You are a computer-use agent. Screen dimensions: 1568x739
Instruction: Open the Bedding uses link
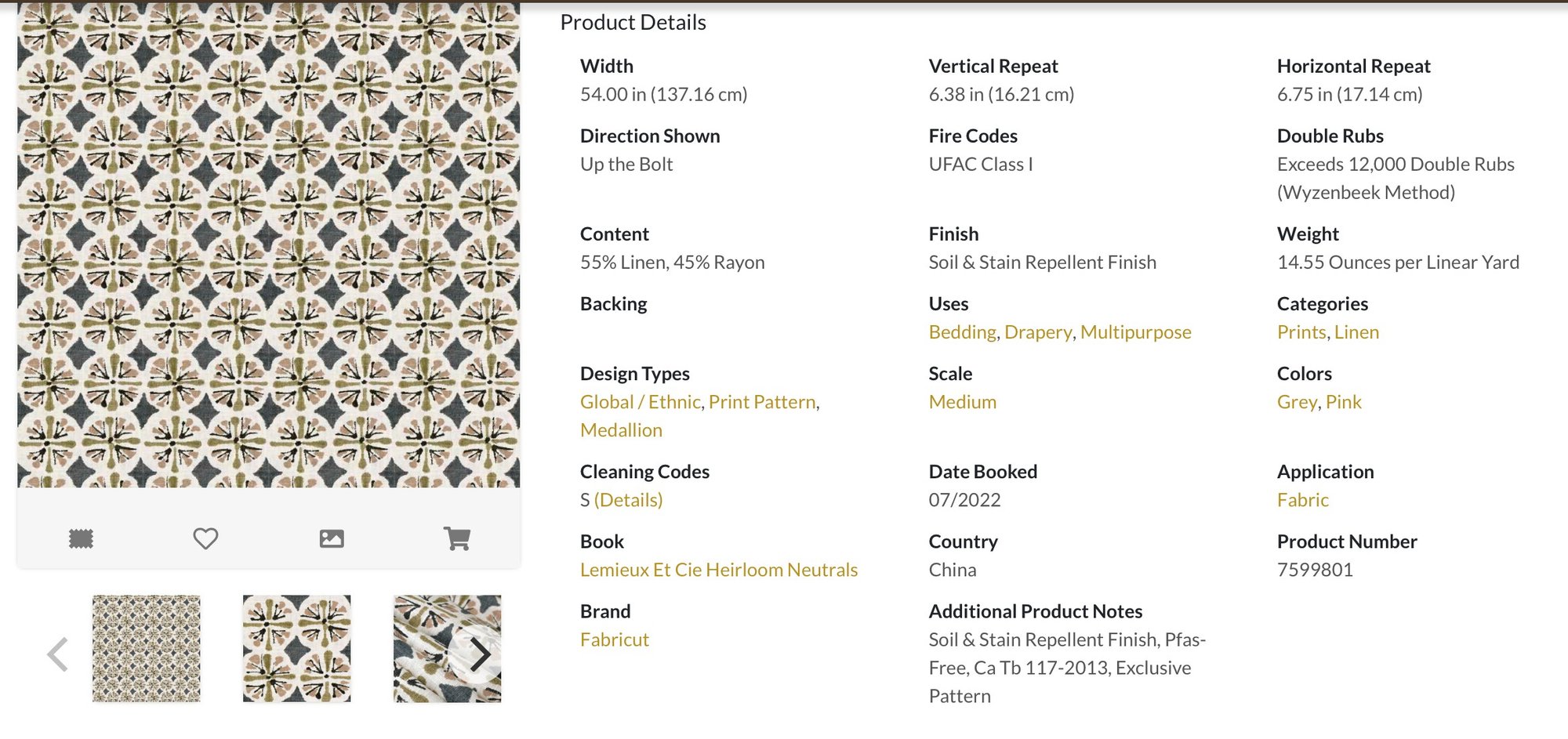(x=962, y=332)
